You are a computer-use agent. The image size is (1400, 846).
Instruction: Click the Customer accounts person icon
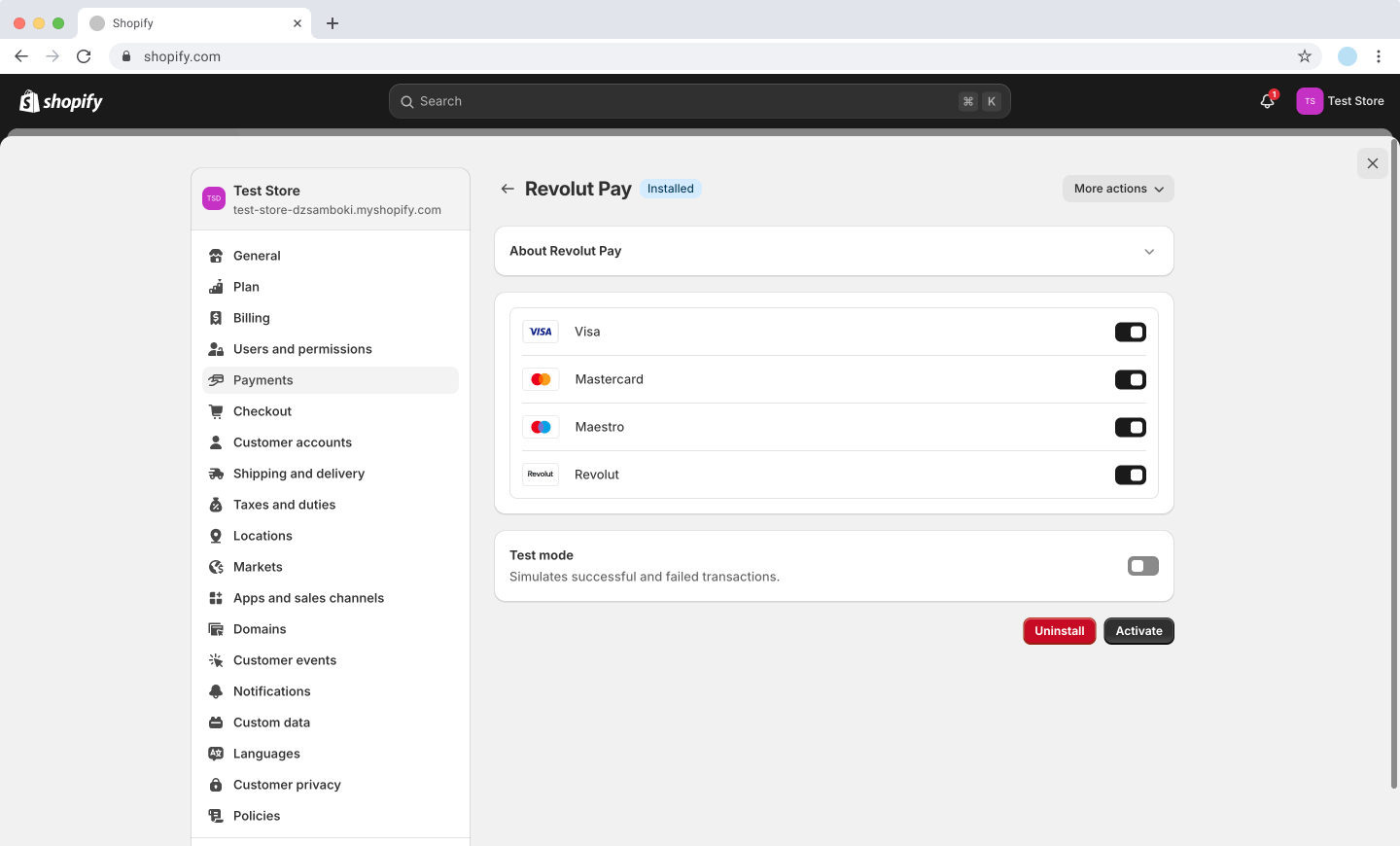click(216, 442)
